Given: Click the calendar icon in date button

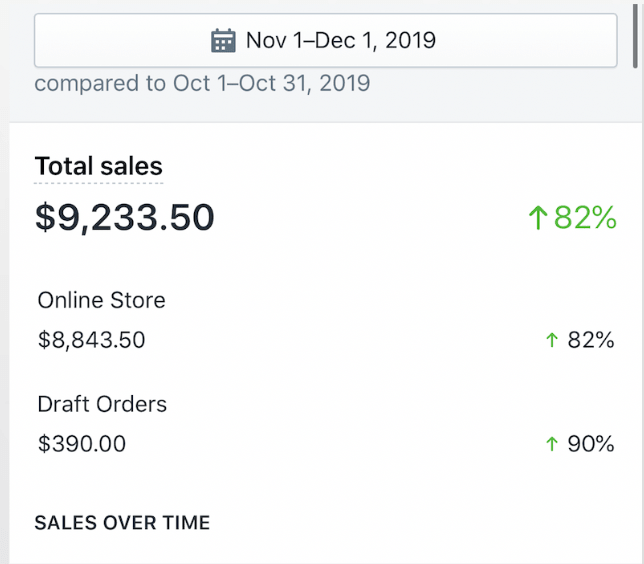Looking at the screenshot, I should [223, 41].
